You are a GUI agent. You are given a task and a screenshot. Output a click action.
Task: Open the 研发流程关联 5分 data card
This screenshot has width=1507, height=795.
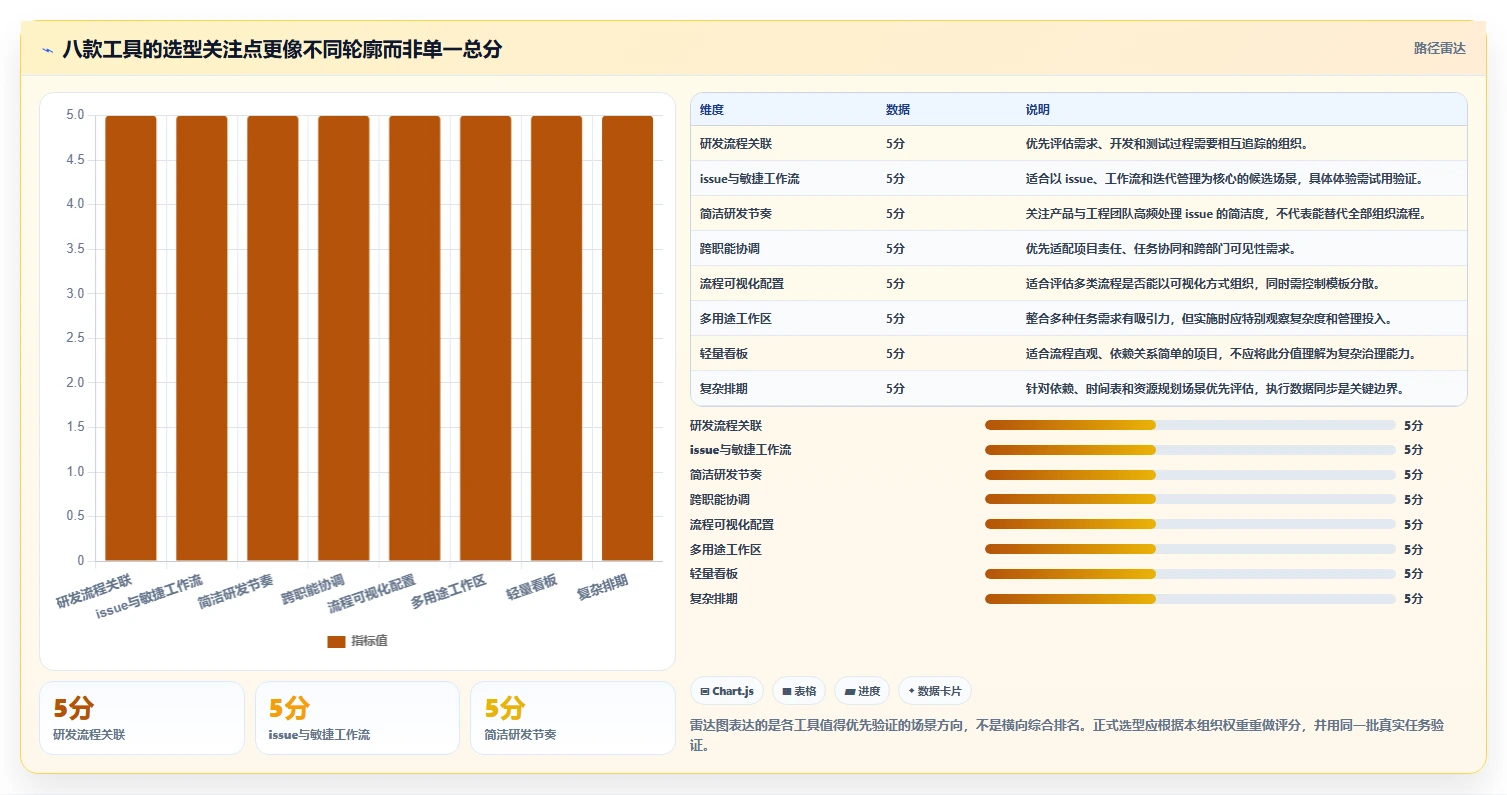click(x=142, y=718)
